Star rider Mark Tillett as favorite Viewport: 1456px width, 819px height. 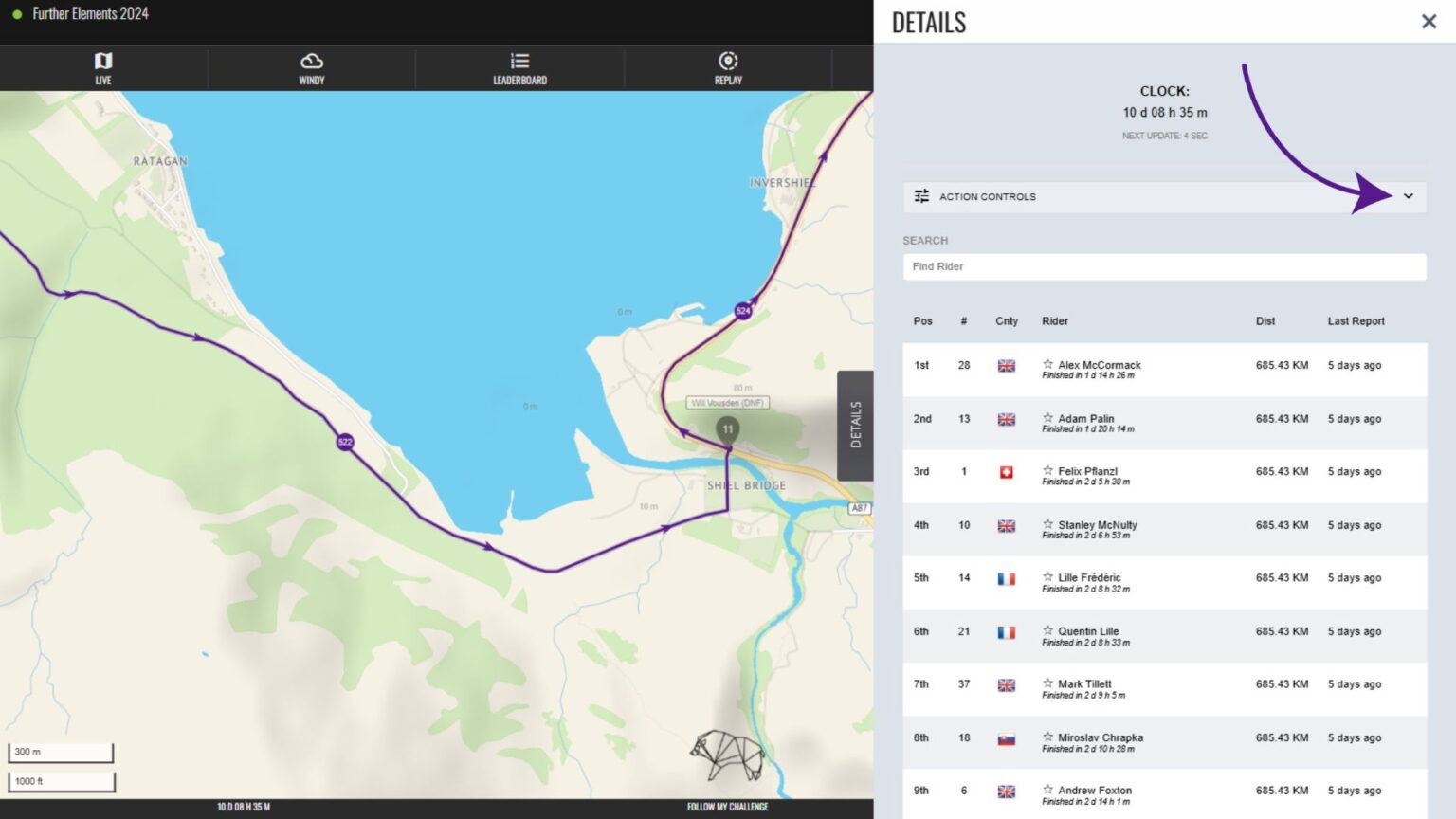(x=1047, y=683)
